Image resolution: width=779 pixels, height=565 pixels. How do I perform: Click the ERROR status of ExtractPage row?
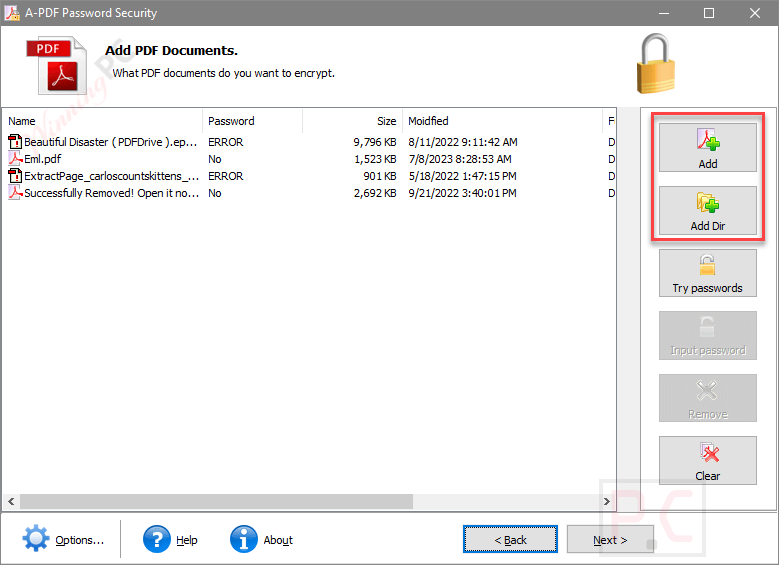pos(226,176)
